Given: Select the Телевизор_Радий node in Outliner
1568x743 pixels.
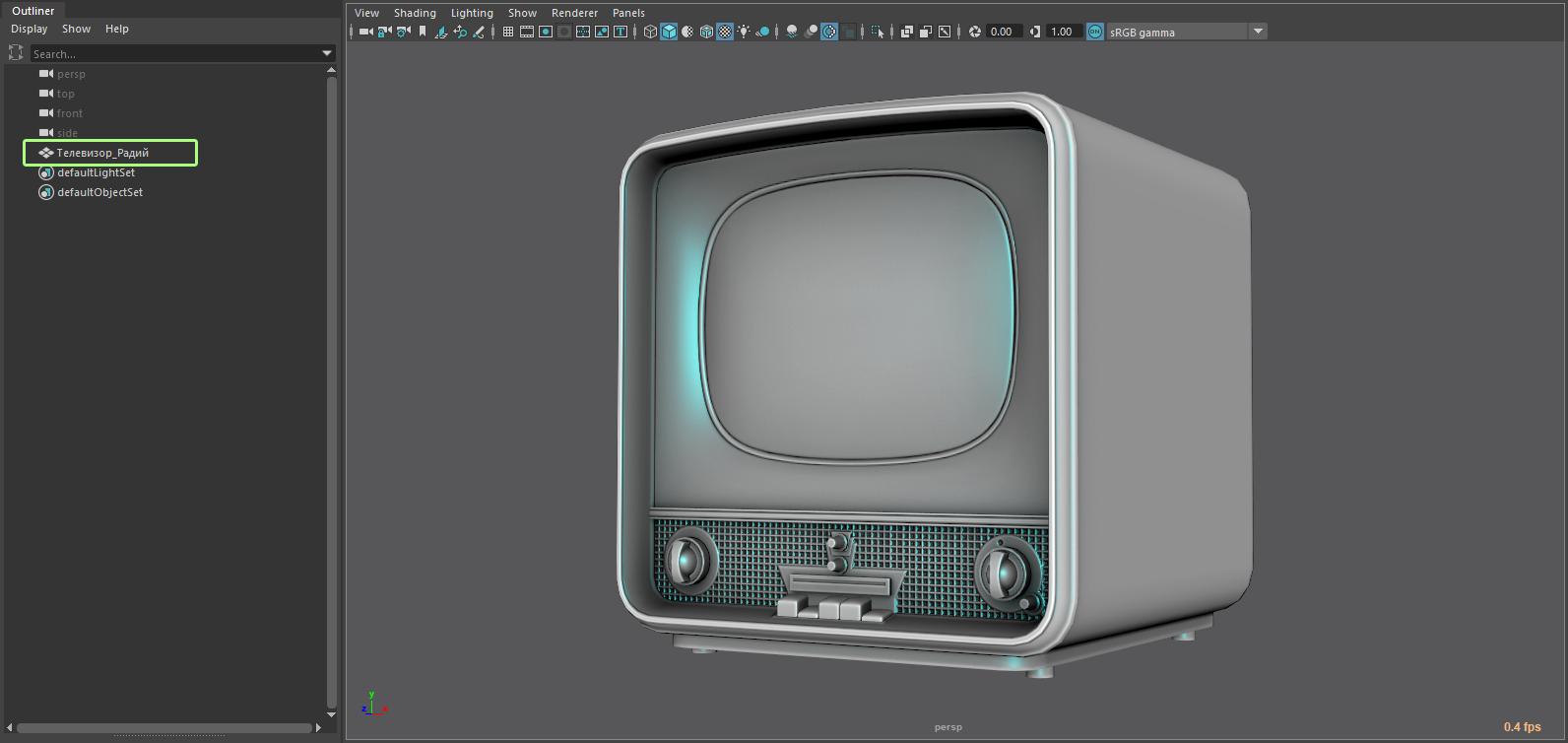Looking at the screenshot, I should [x=102, y=153].
